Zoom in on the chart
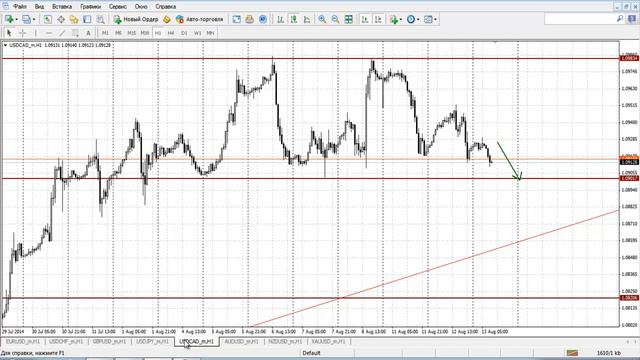 322,19
